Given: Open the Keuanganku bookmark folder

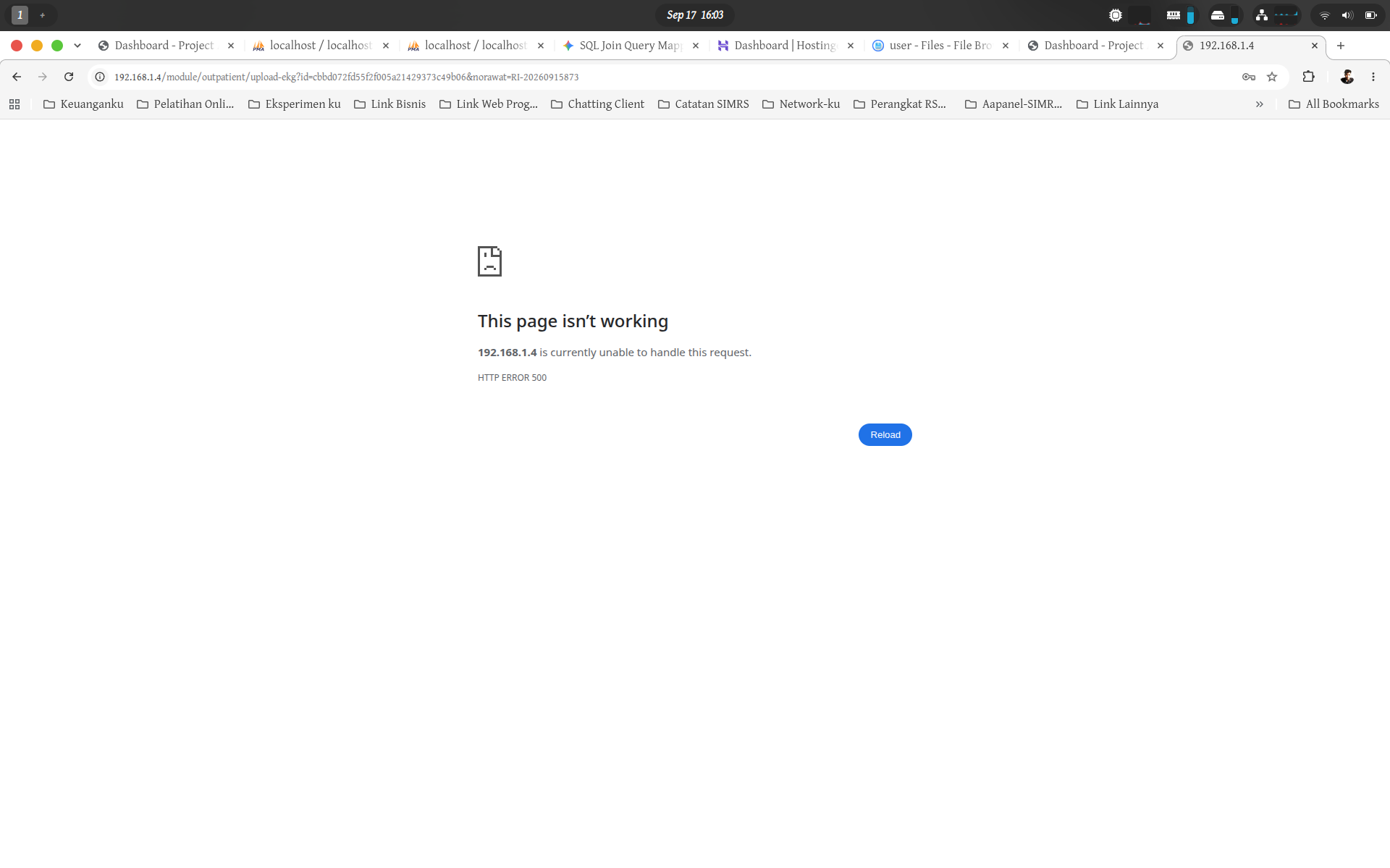Looking at the screenshot, I should coord(83,104).
